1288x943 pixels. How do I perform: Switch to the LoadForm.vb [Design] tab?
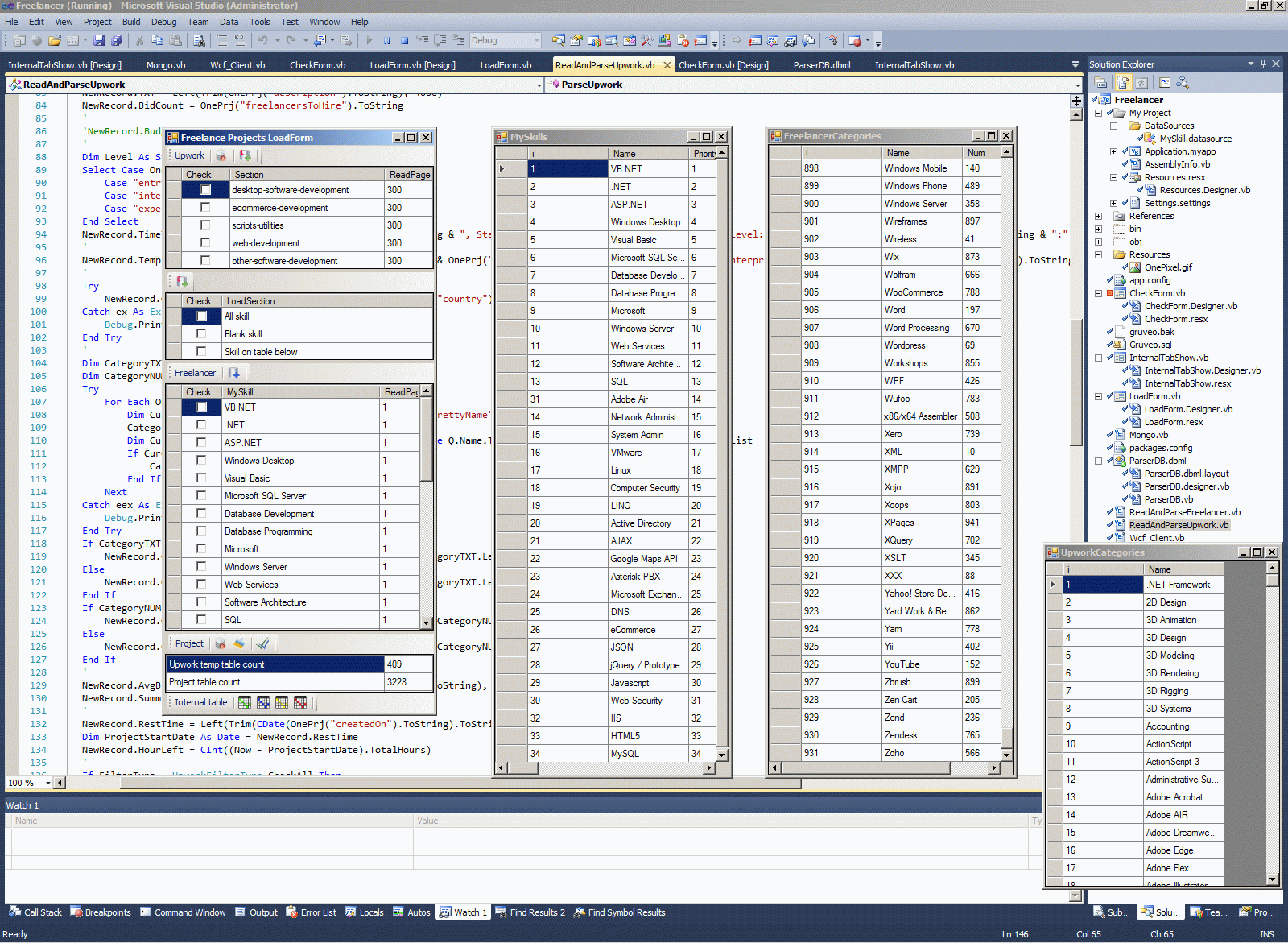[x=412, y=65]
